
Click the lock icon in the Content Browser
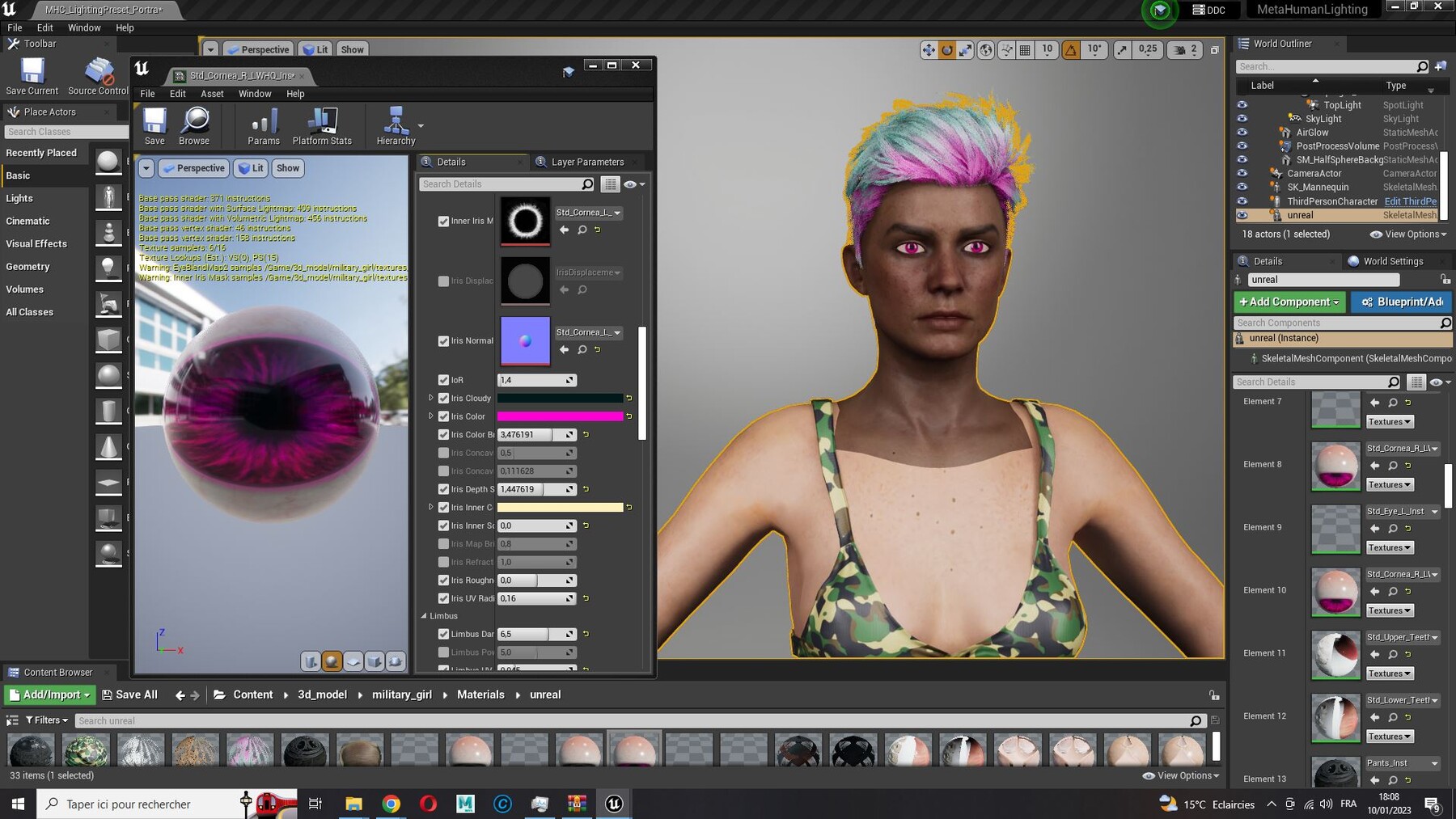pos(1213,695)
